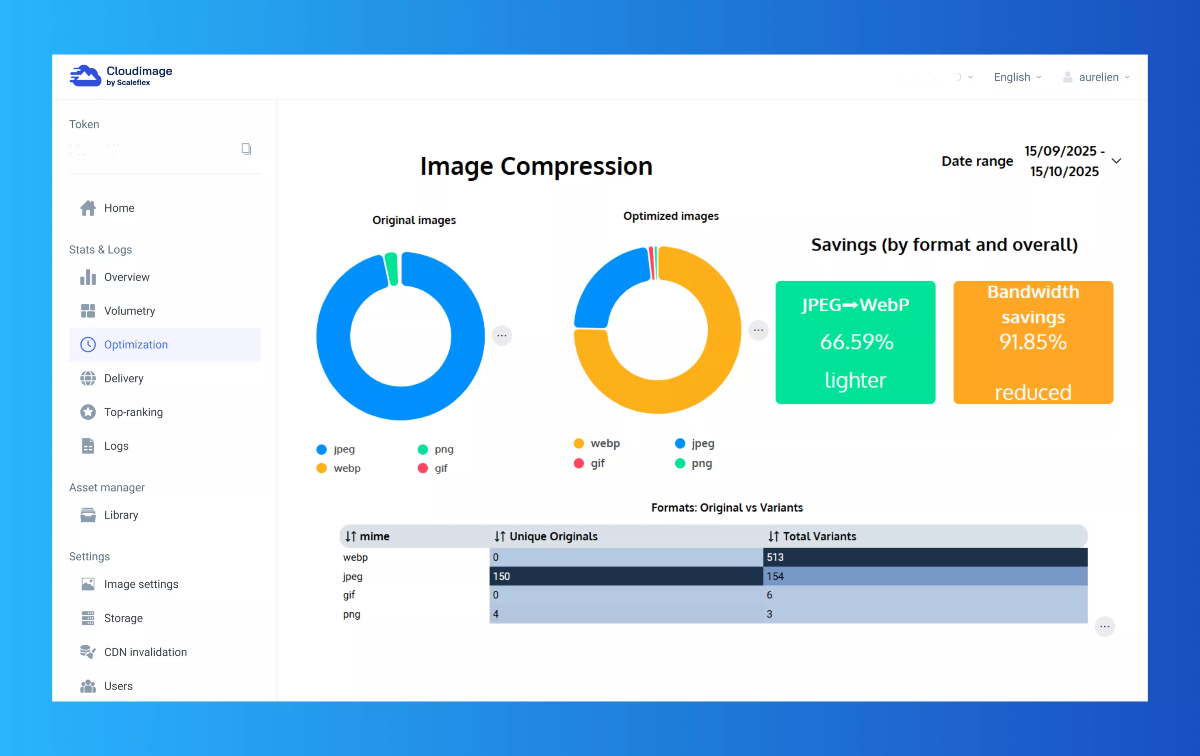This screenshot has height=756, width=1200.
Task: Select the CDN invalidation icon
Action: [87, 651]
